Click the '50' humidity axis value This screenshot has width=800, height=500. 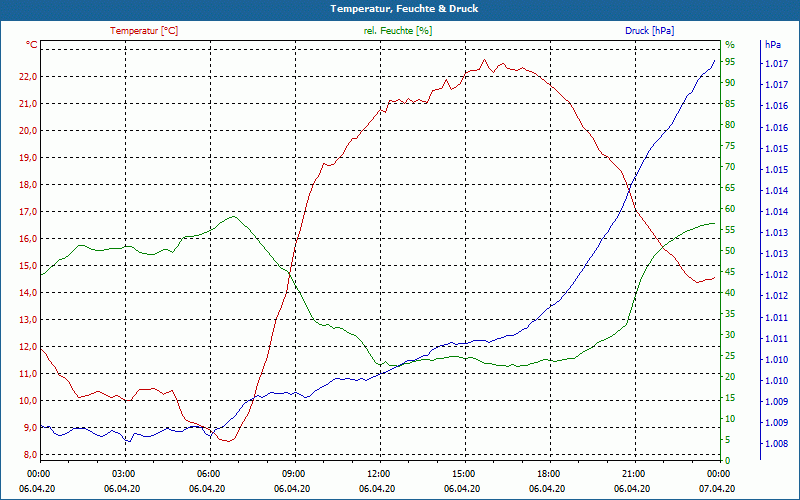click(x=730, y=251)
